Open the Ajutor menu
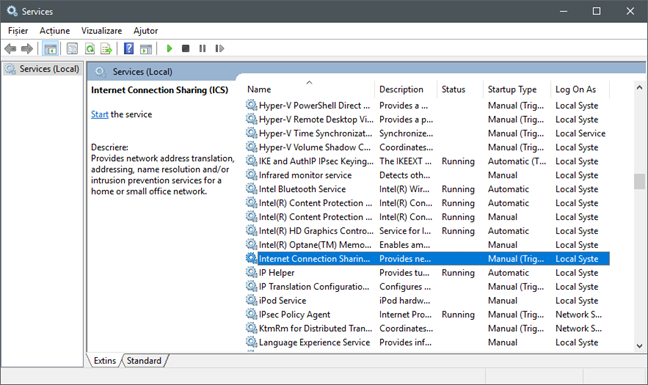 point(145,31)
